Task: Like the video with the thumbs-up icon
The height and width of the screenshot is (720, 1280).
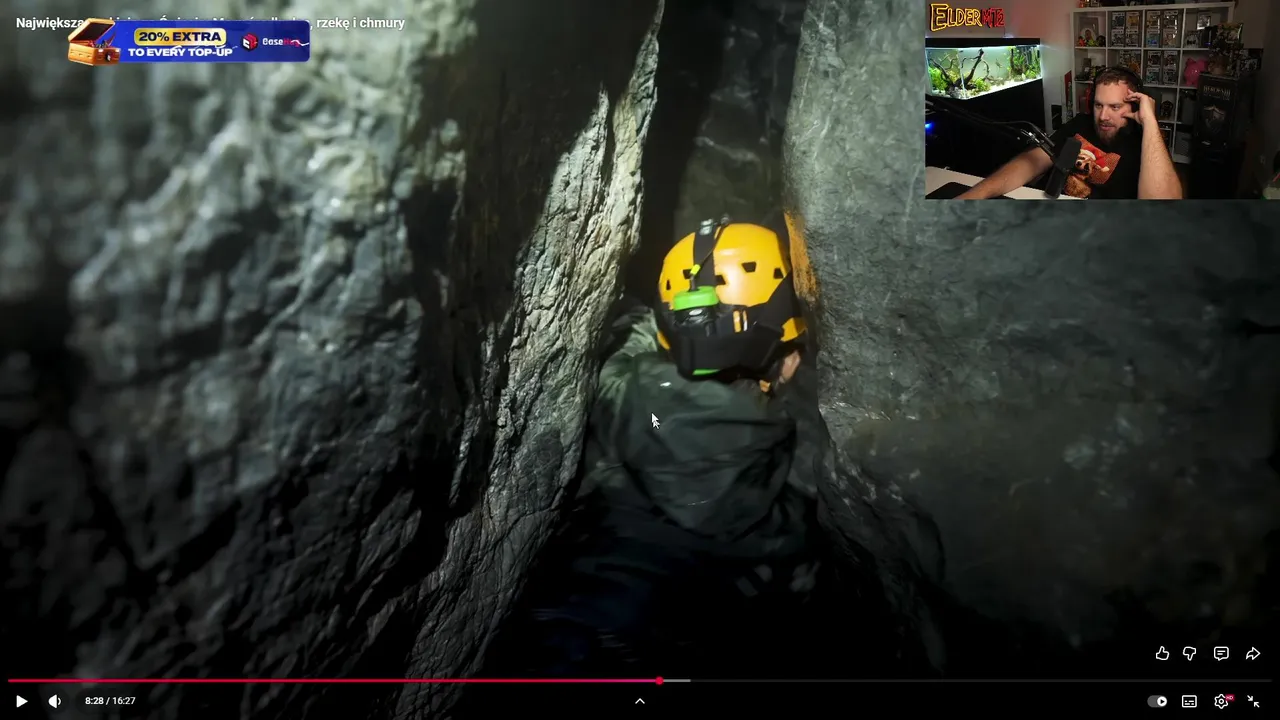Action: point(1162,653)
